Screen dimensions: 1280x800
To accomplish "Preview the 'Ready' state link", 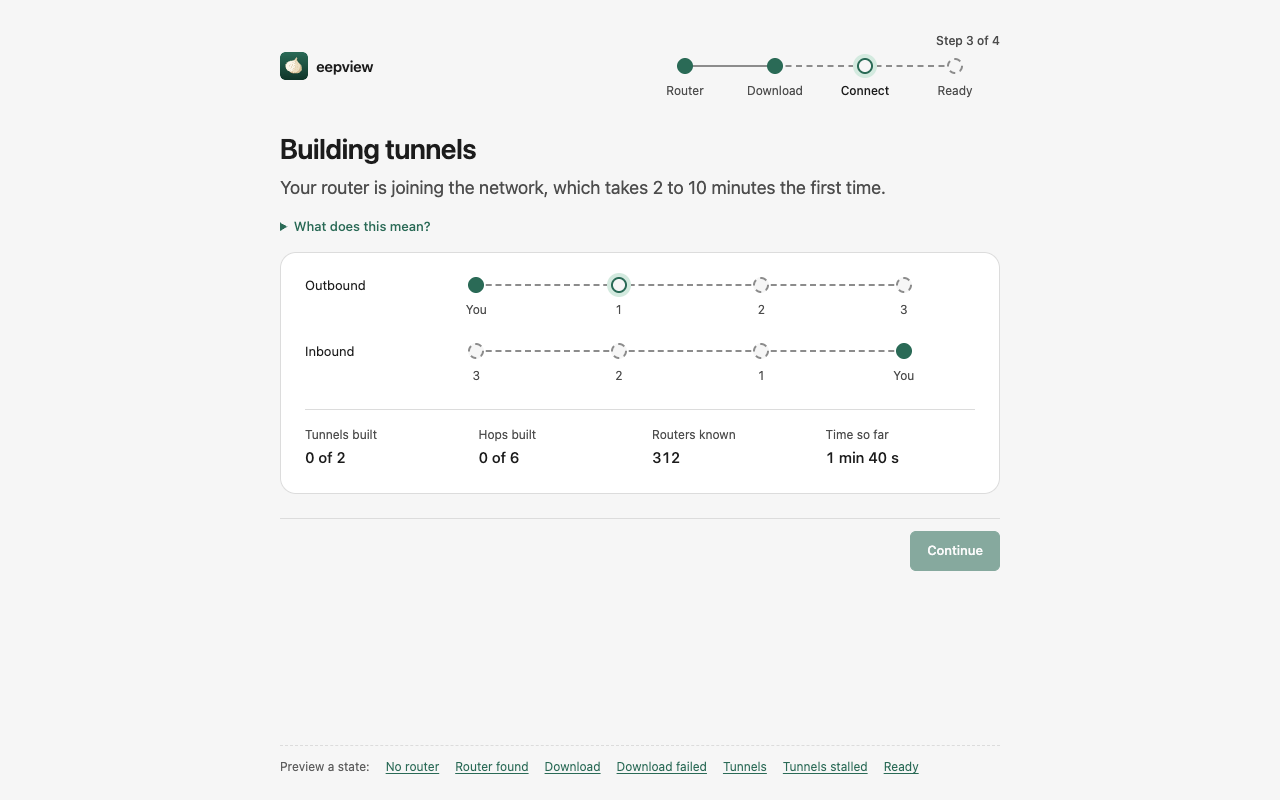I will pyautogui.click(x=901, y=767).
